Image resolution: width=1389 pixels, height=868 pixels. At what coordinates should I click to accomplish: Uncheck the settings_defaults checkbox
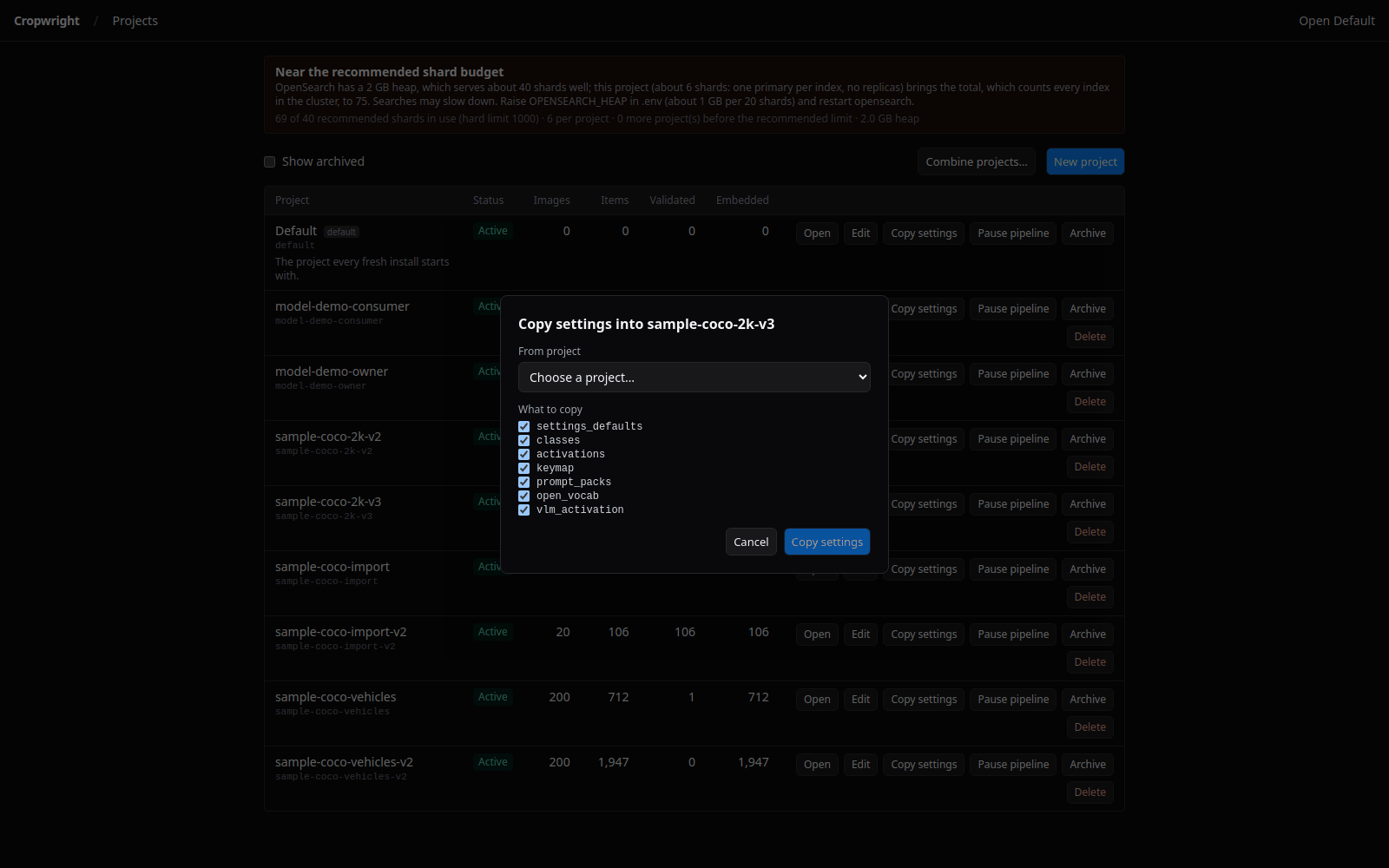coord(524,426)
